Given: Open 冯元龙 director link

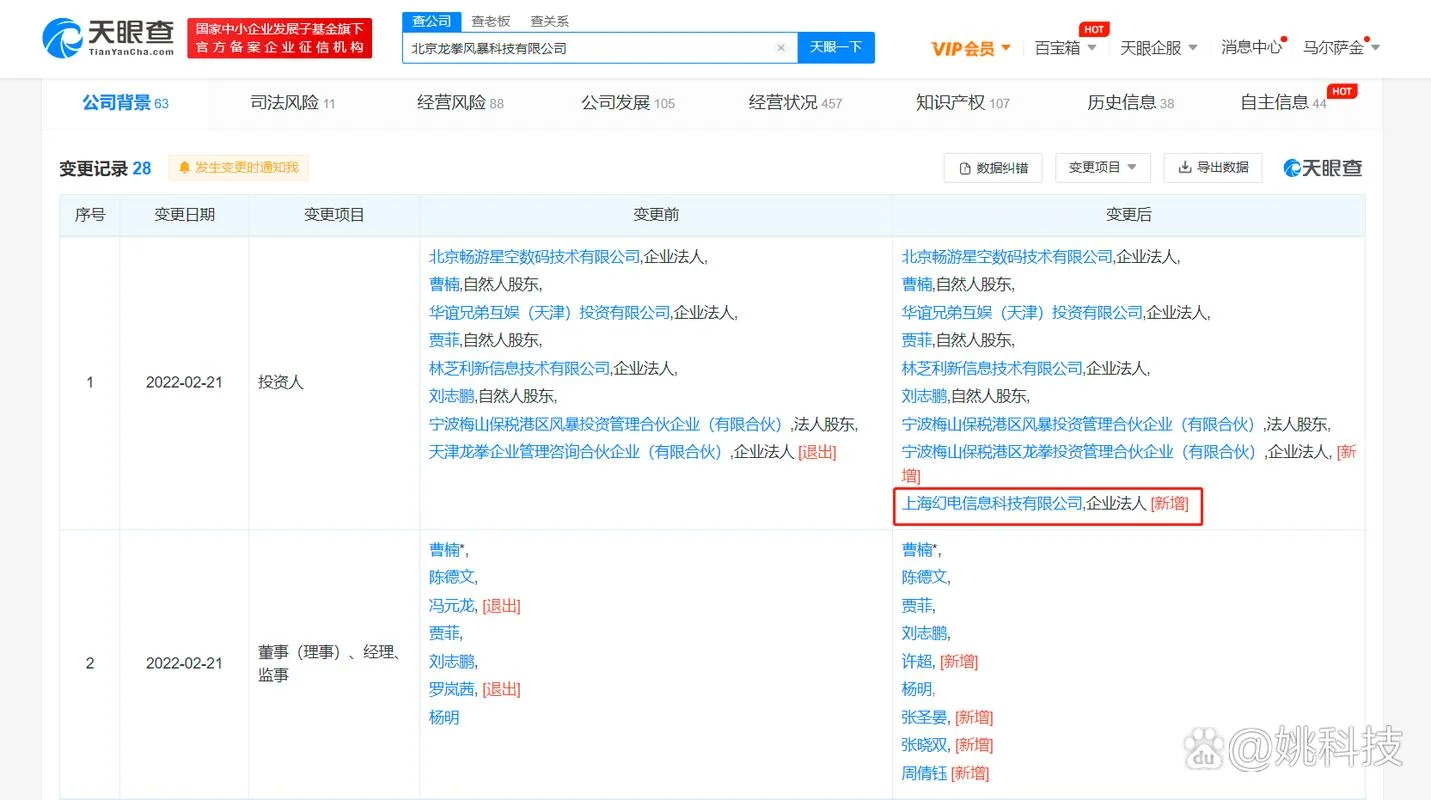Looking at the screenshot, I should point(453,606).
